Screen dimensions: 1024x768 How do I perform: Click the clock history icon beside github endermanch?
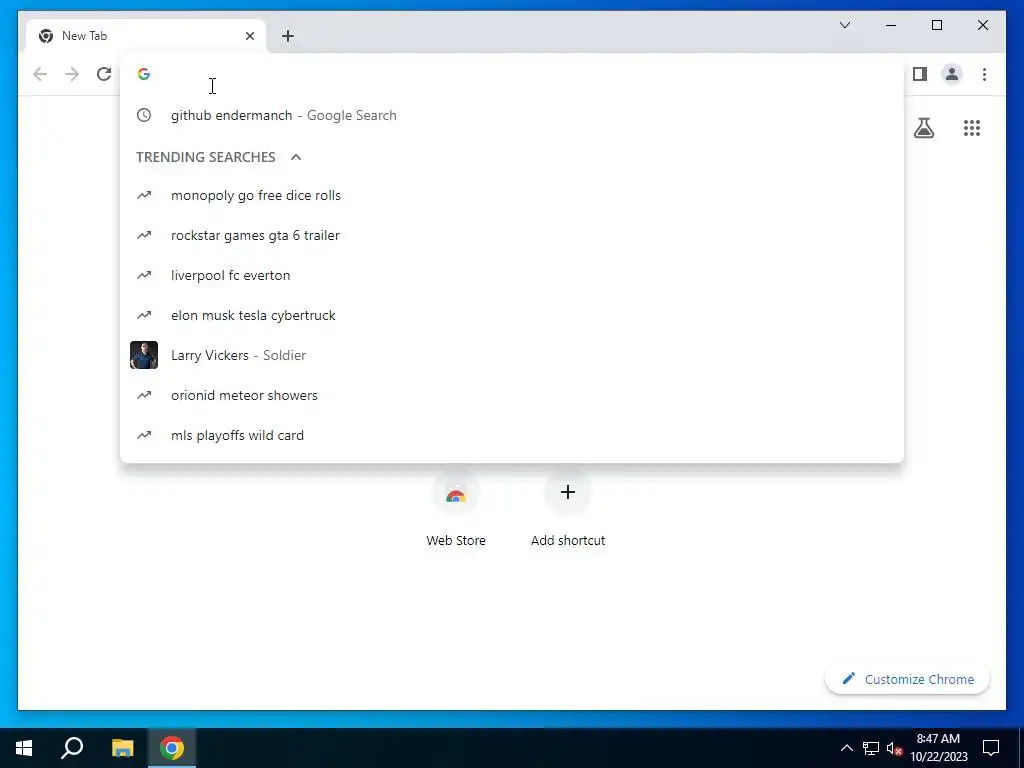(144, 115)
